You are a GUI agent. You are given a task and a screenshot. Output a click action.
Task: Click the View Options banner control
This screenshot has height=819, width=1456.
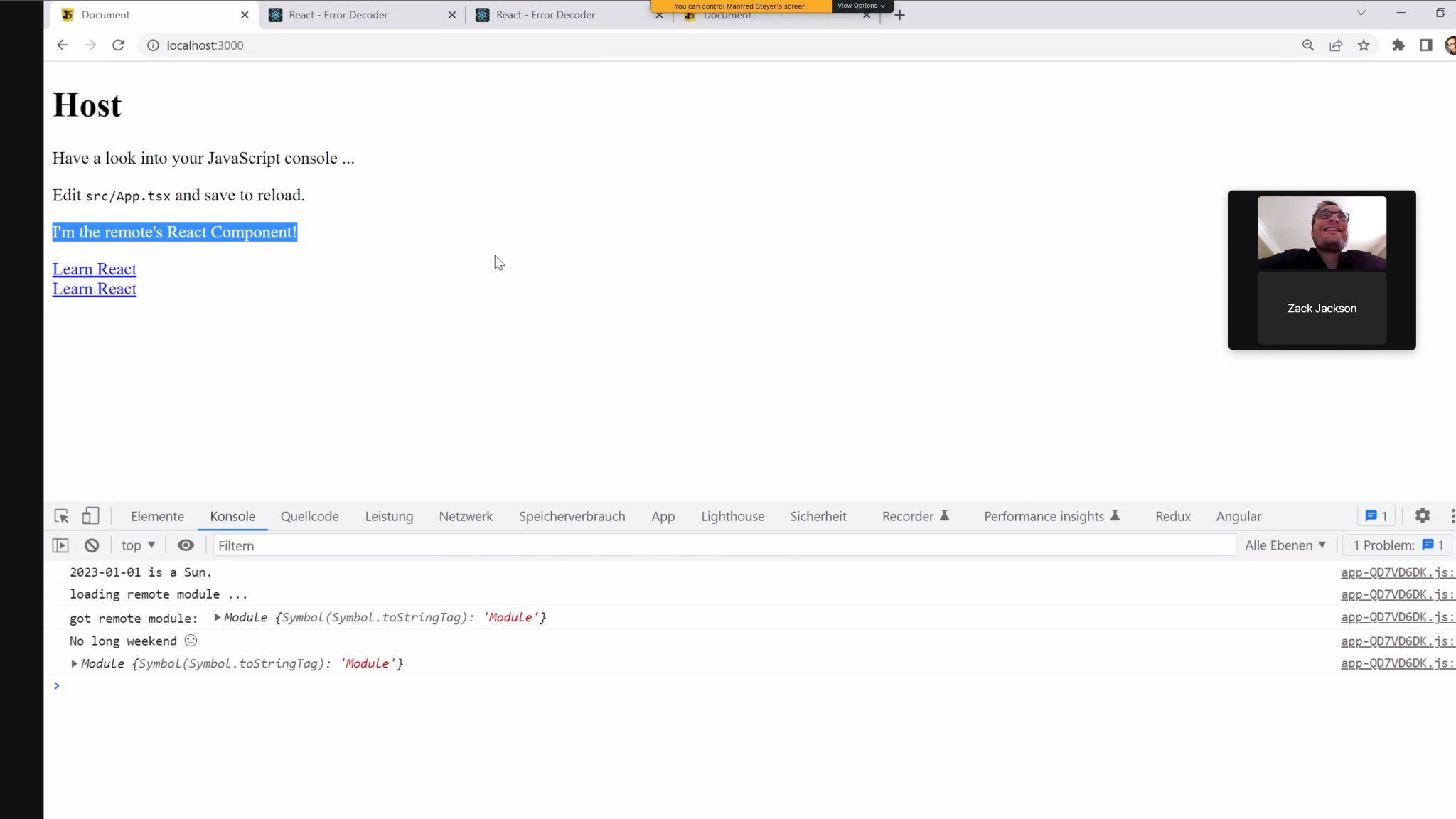(x=860, y=5)
